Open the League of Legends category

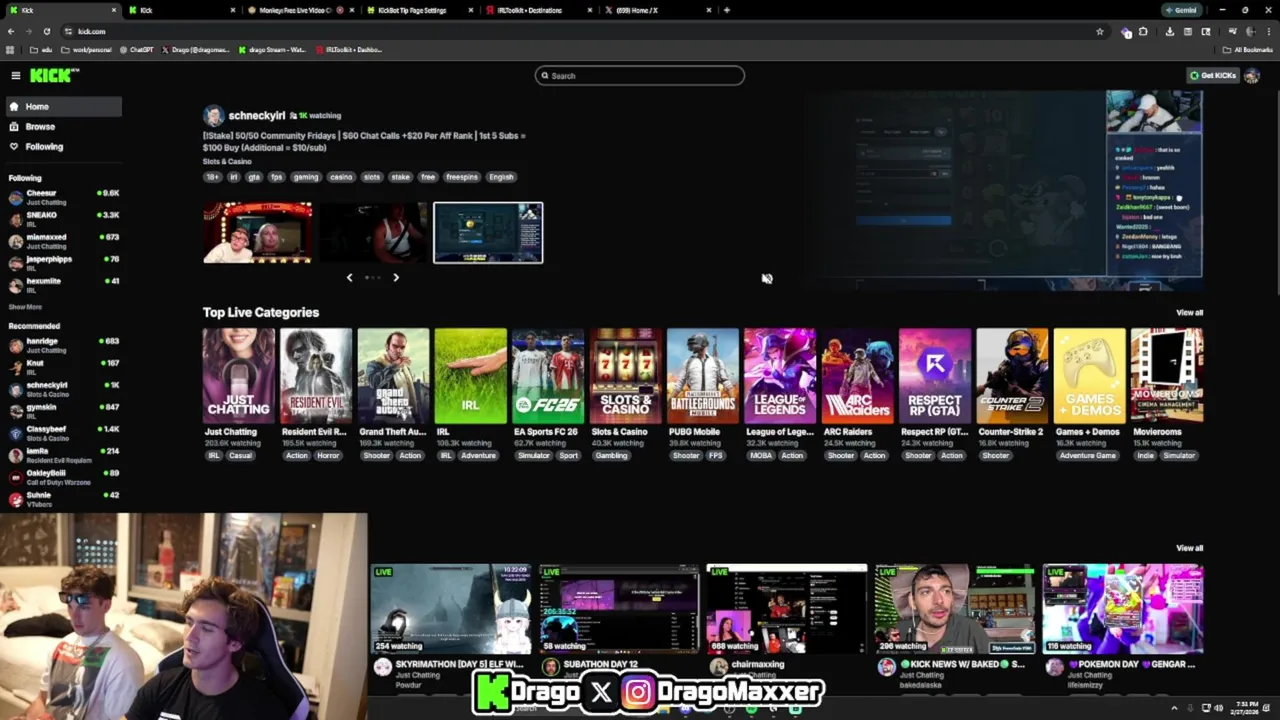[780, 376]
